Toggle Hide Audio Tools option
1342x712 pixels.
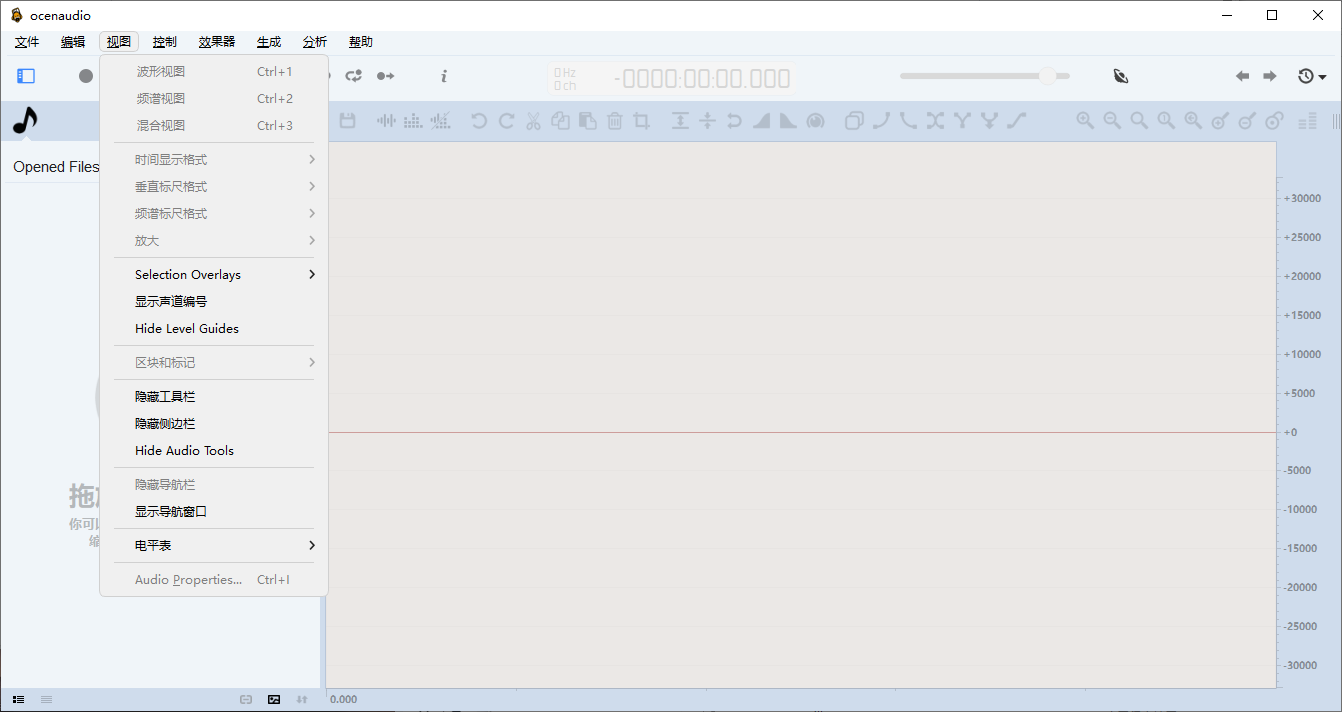[x=184, y=450]
